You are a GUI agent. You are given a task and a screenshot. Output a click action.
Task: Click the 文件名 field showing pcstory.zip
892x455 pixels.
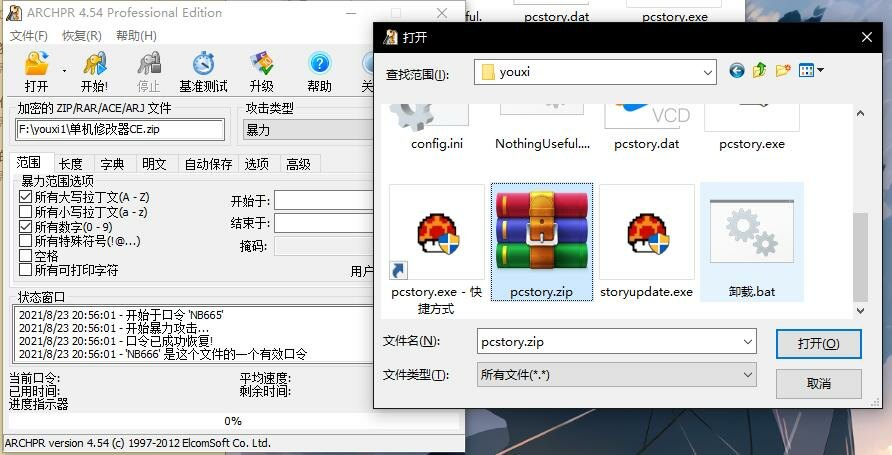608,342
